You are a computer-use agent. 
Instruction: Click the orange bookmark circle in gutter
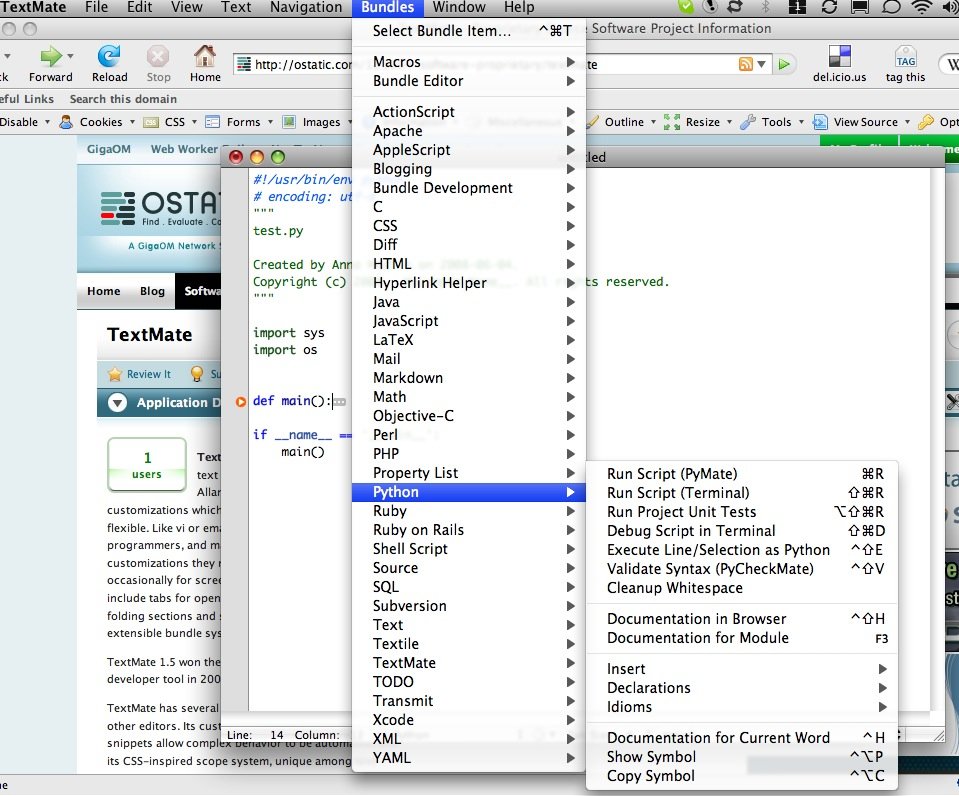[240, 401]
